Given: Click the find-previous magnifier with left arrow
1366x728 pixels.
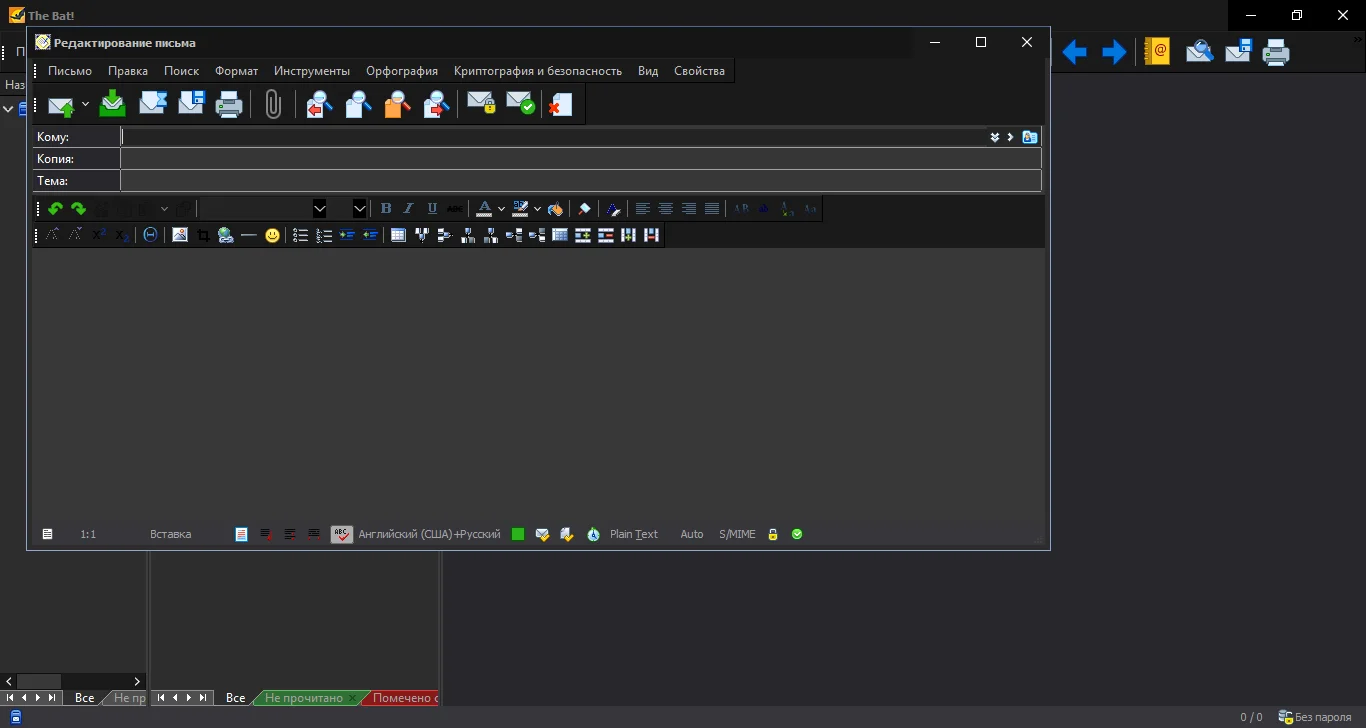Looking at the screenshot, I should pyautogui.click(x=319, y=104).
